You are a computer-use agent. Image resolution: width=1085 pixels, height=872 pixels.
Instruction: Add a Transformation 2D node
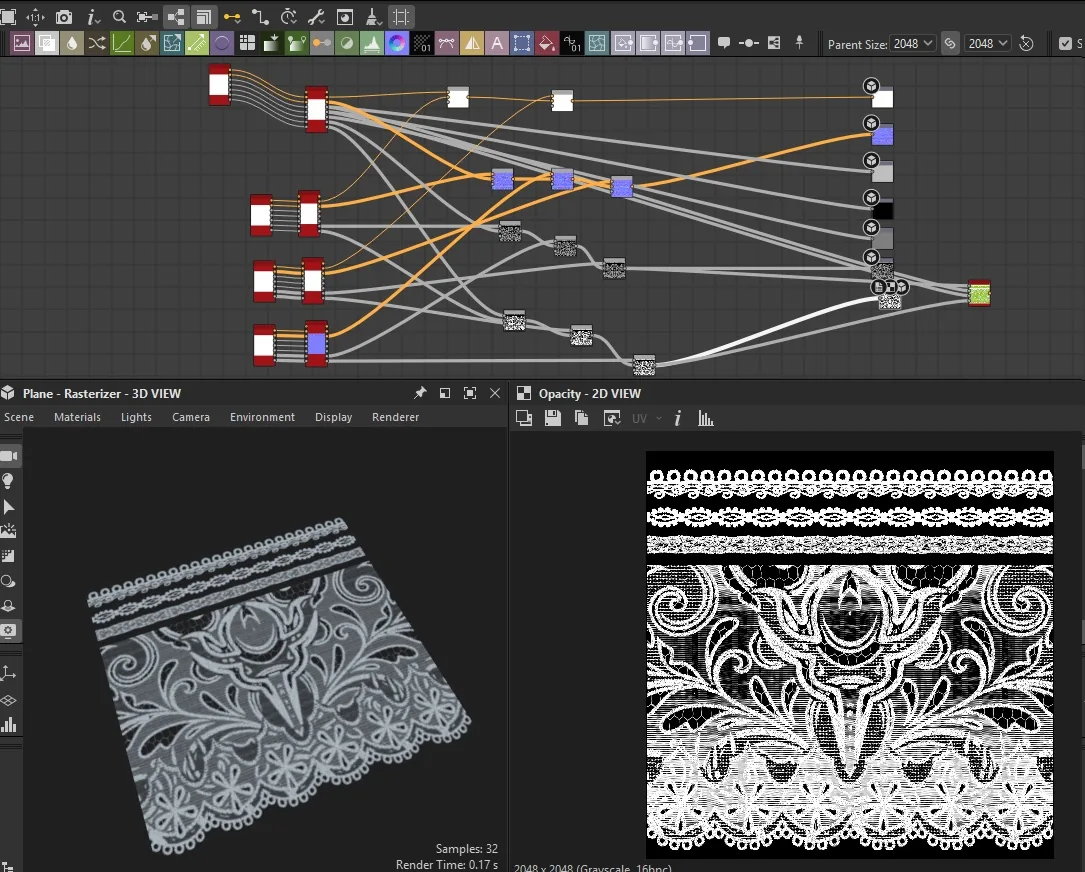pyautogui.click(x=522, y=43)
